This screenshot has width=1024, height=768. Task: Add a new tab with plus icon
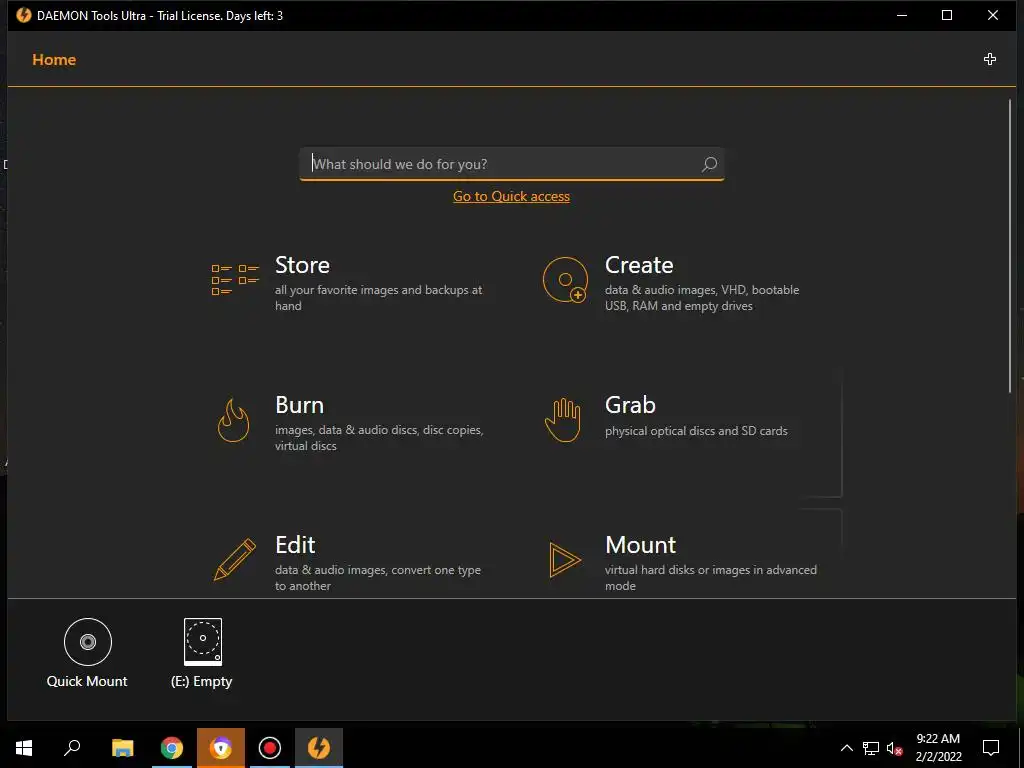point(989,59)
